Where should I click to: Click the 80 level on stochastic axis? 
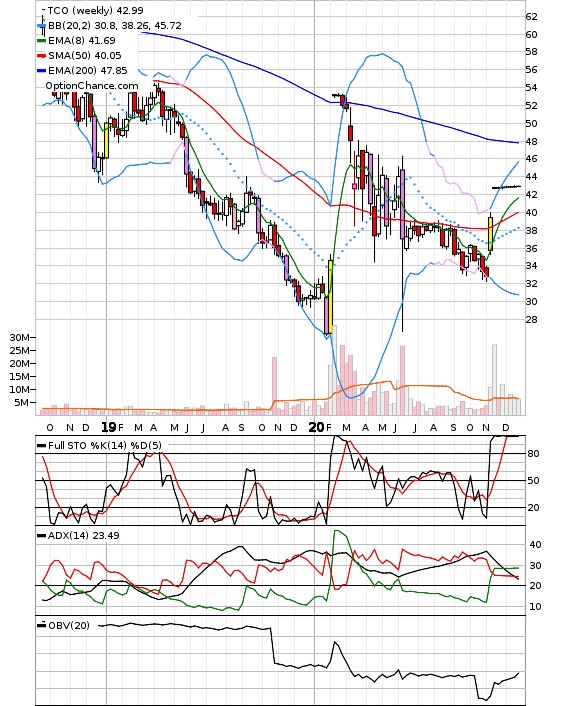[x=533, y=454]
